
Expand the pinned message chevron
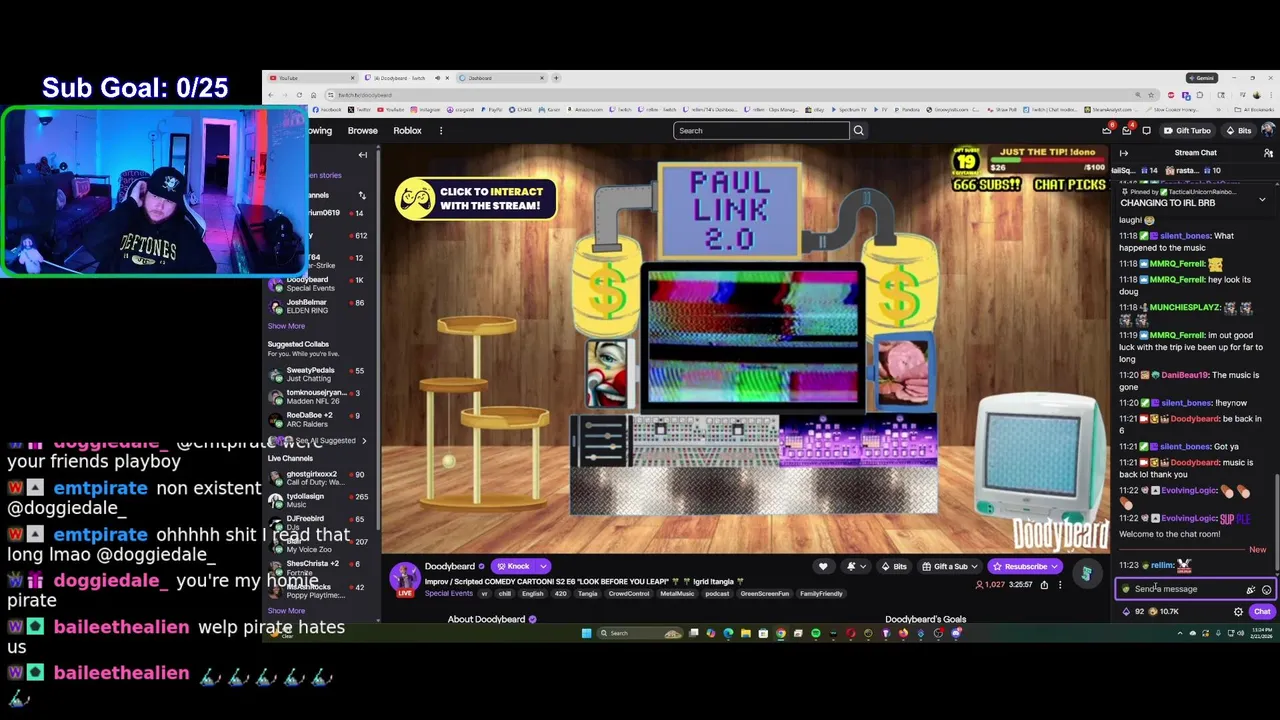pos(1262,200)
